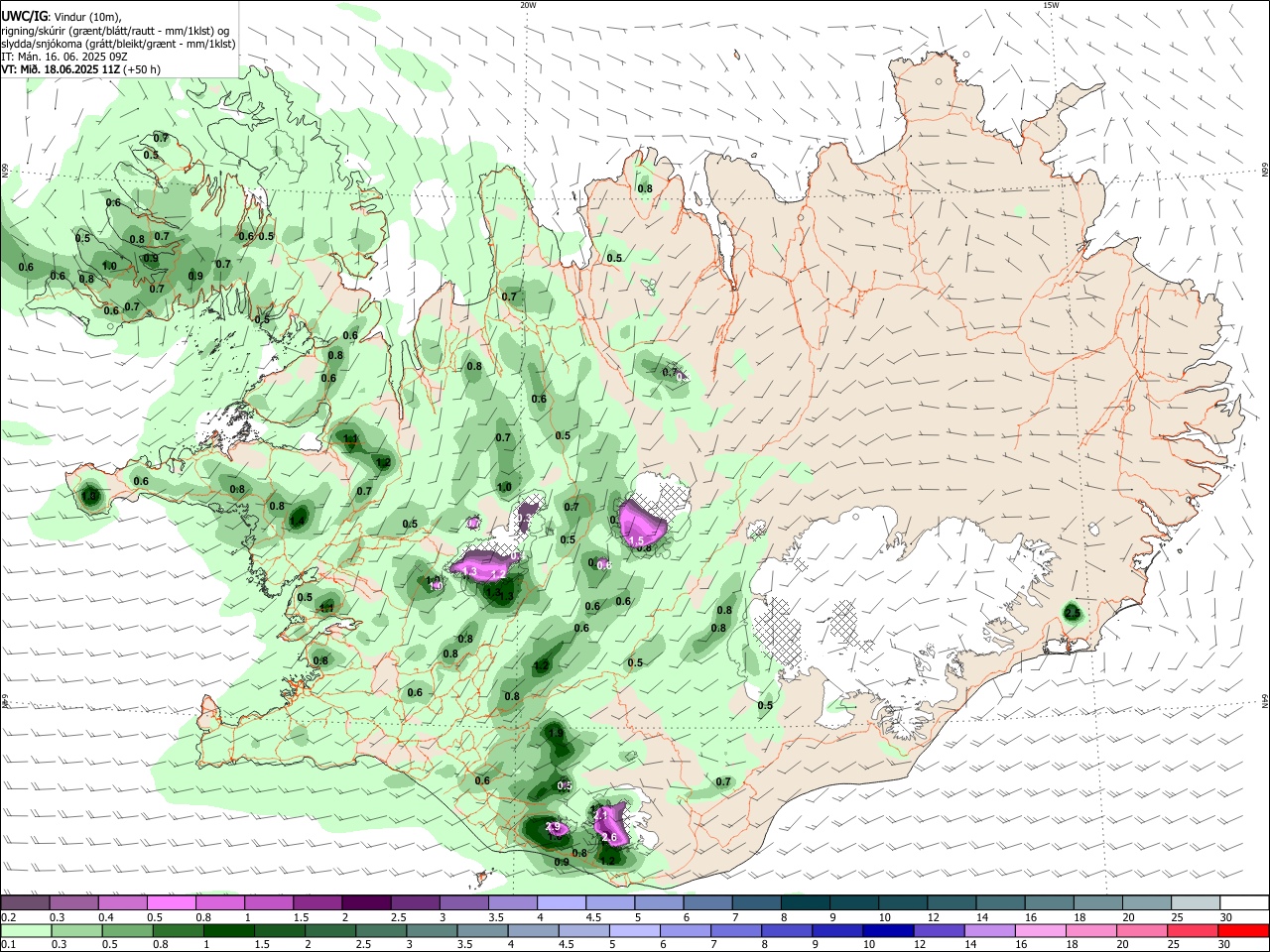
Task: Click the dark teal 8 mm snow swatch
Action: pyautogui.click(x=805, y=902)
